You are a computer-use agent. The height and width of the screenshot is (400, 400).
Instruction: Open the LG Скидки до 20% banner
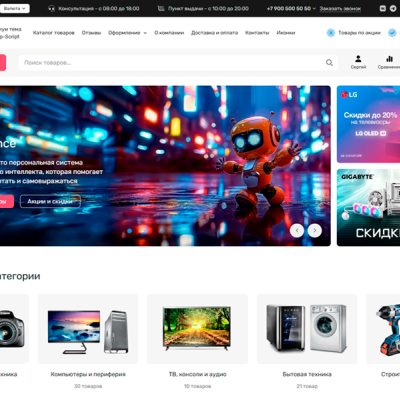pos(368,124)
